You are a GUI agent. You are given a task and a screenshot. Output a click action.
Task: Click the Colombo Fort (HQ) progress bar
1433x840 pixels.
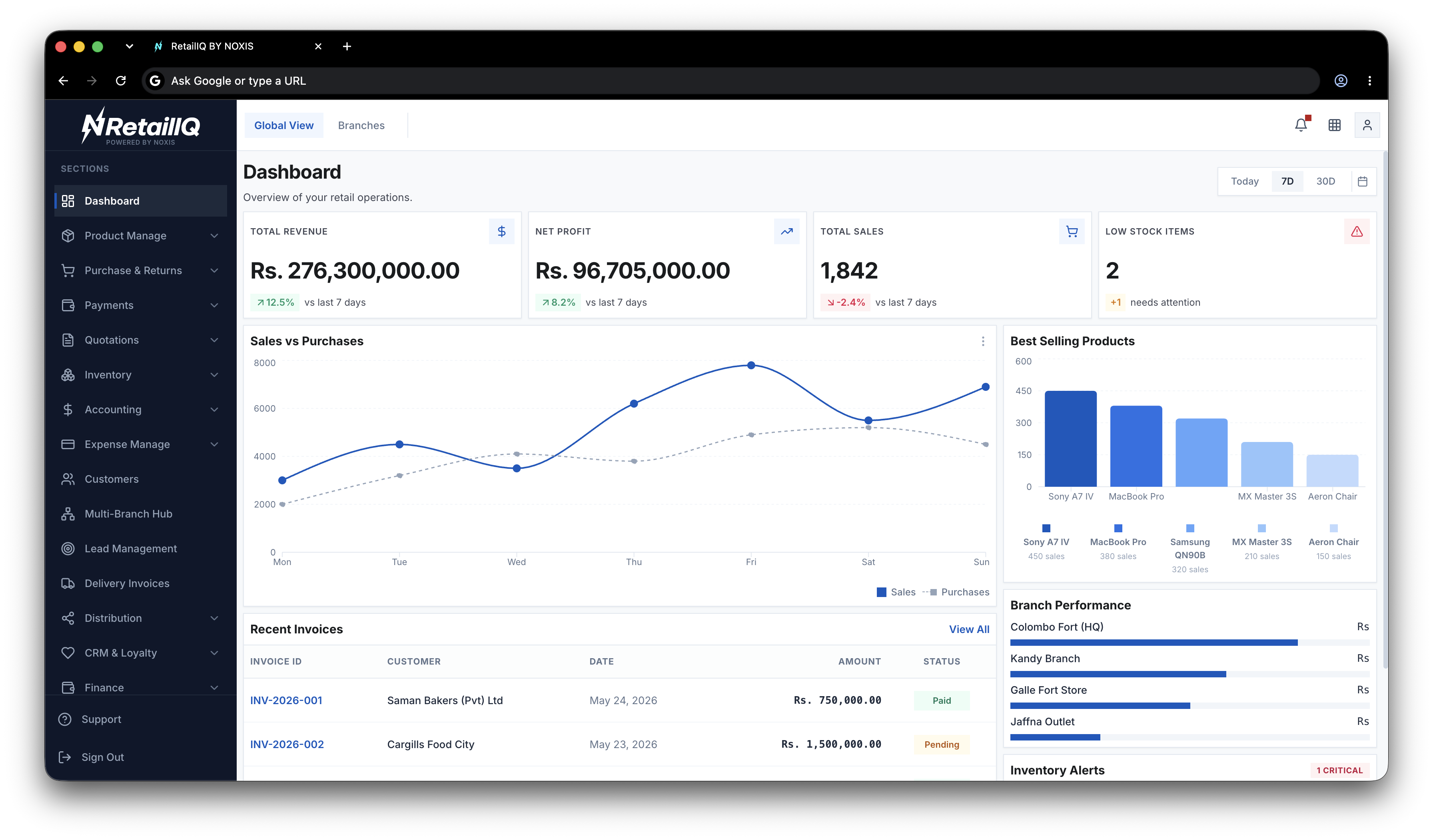(1190, 643)
